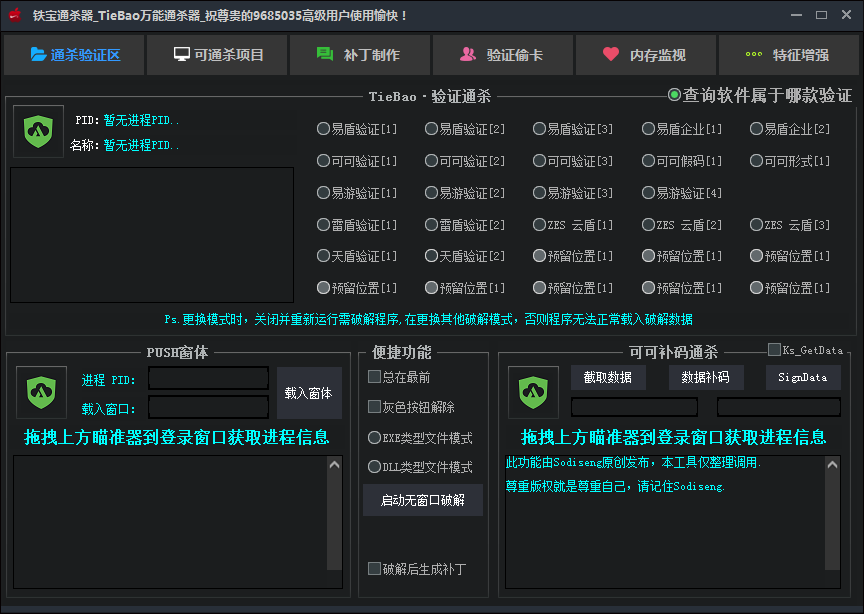Open the 补丁制作 tab
Image resolution: width=864 pixels, height=614 pixels.
pos(360,55)
